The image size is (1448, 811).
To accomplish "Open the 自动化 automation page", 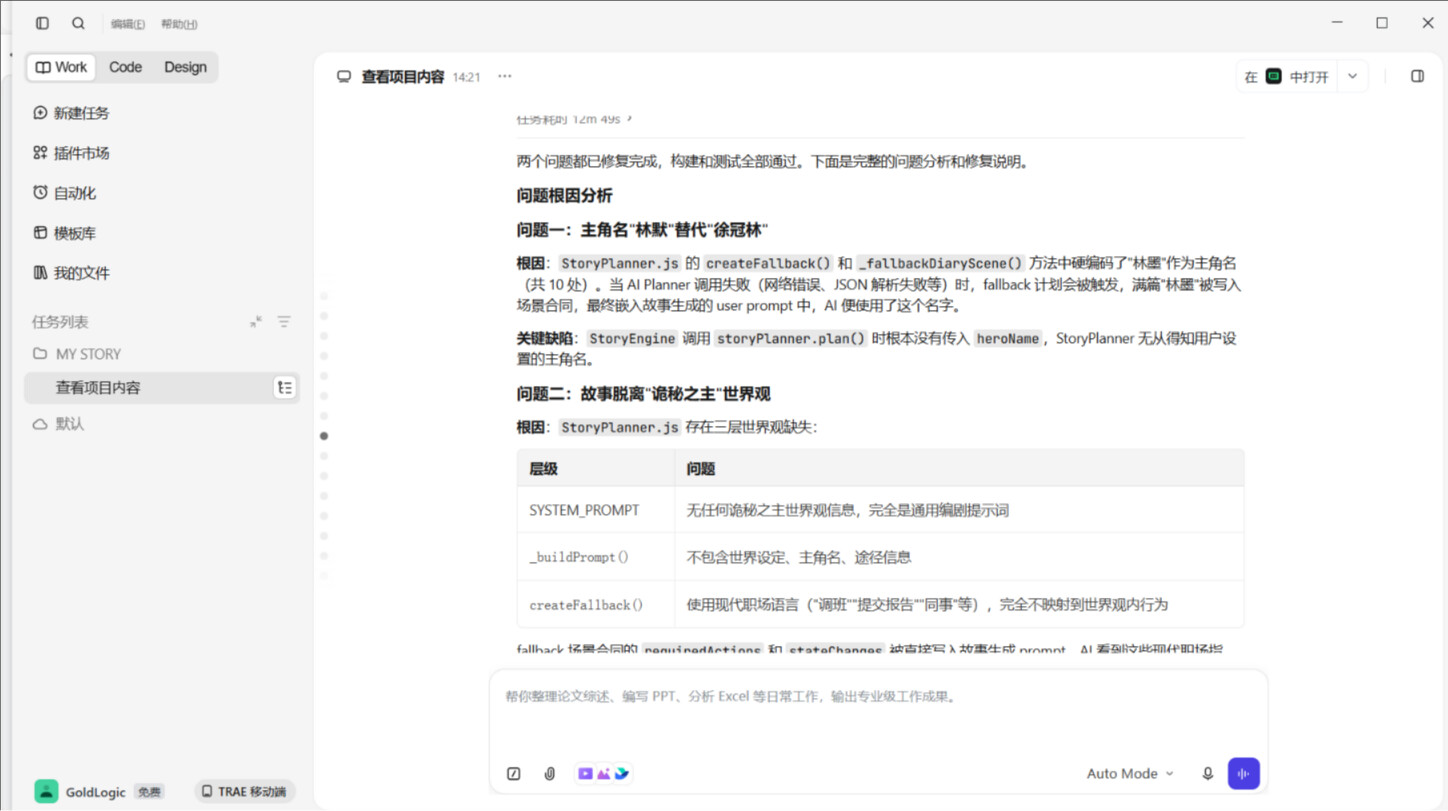I will coord(64,193).
